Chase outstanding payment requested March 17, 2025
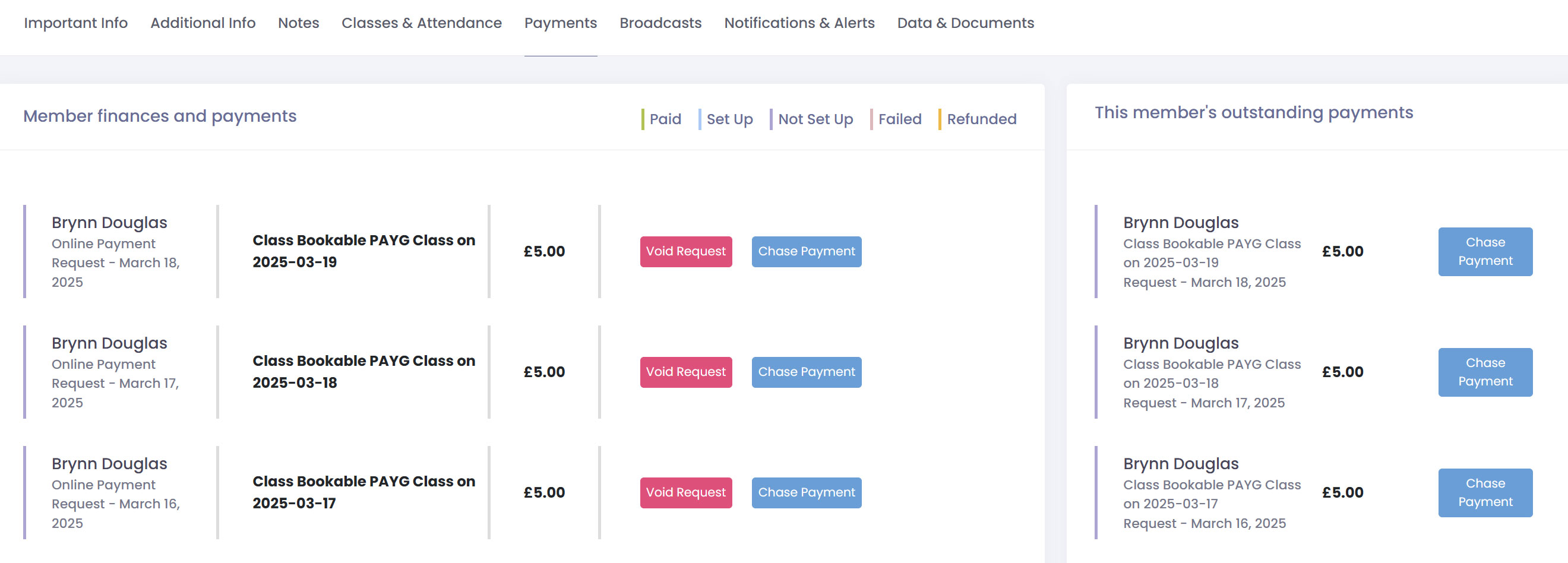 click(1485, 372)
